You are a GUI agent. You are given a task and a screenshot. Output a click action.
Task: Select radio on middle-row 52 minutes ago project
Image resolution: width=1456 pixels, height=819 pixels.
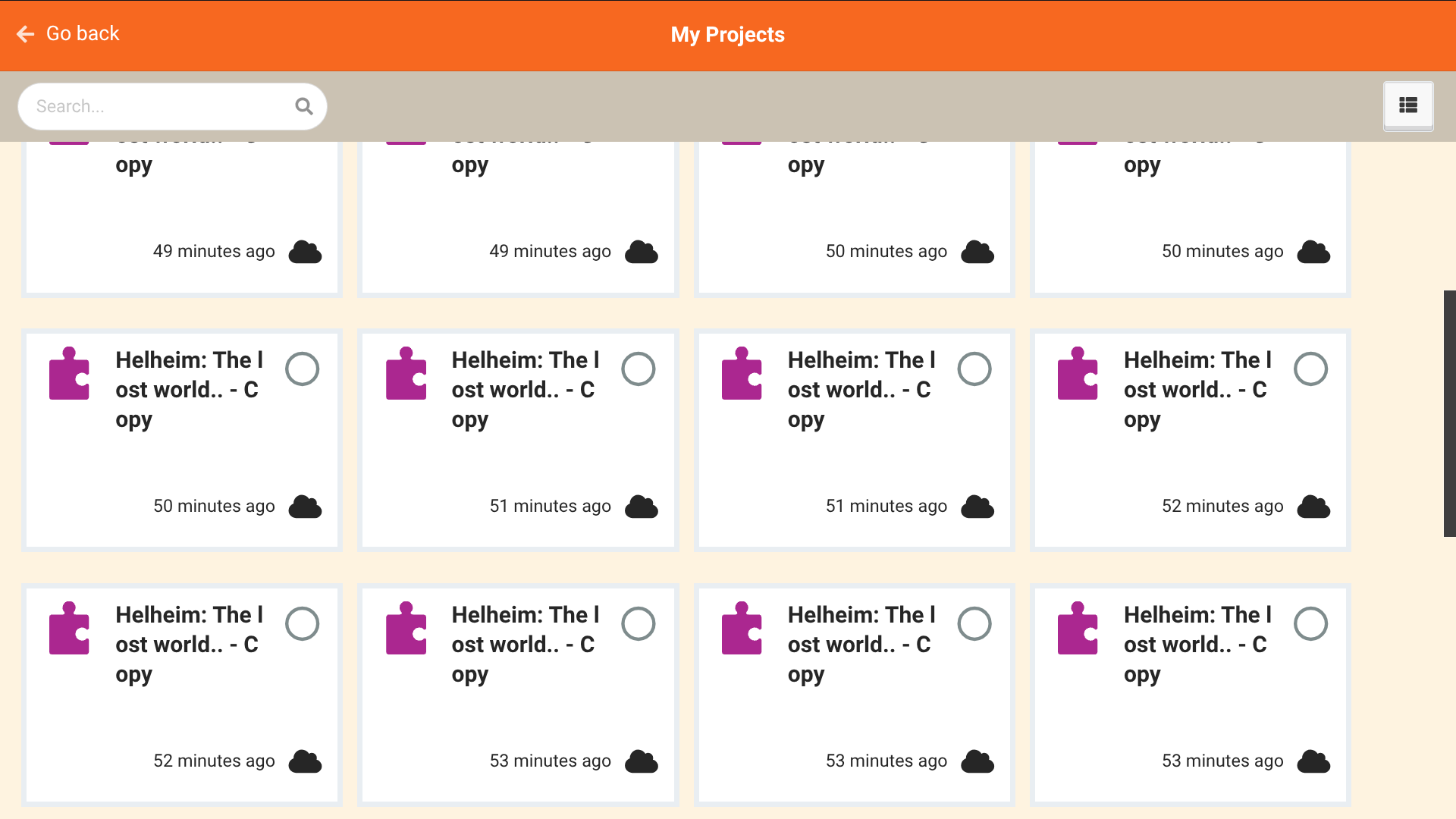point(1310,369)
